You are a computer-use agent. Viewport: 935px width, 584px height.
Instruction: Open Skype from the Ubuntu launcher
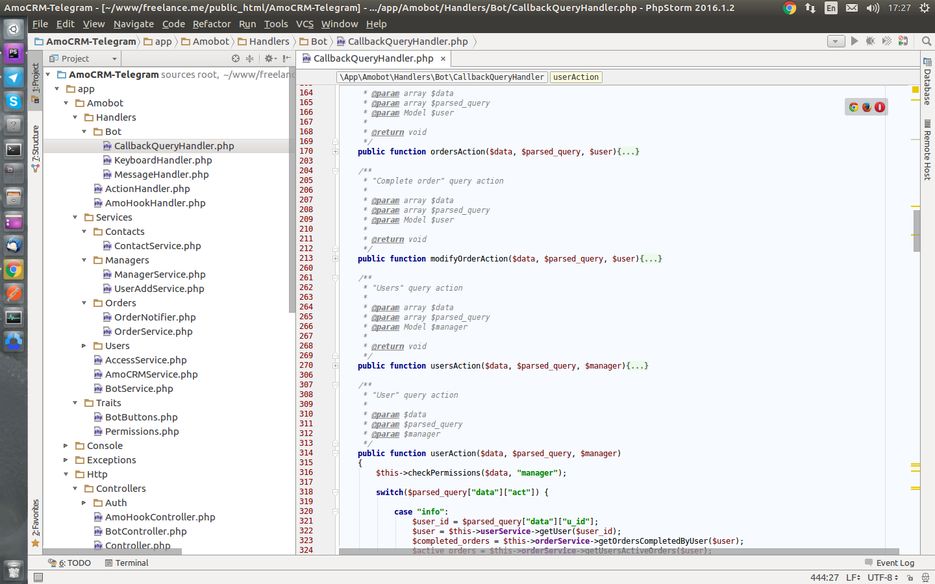[x=14, y=101]
